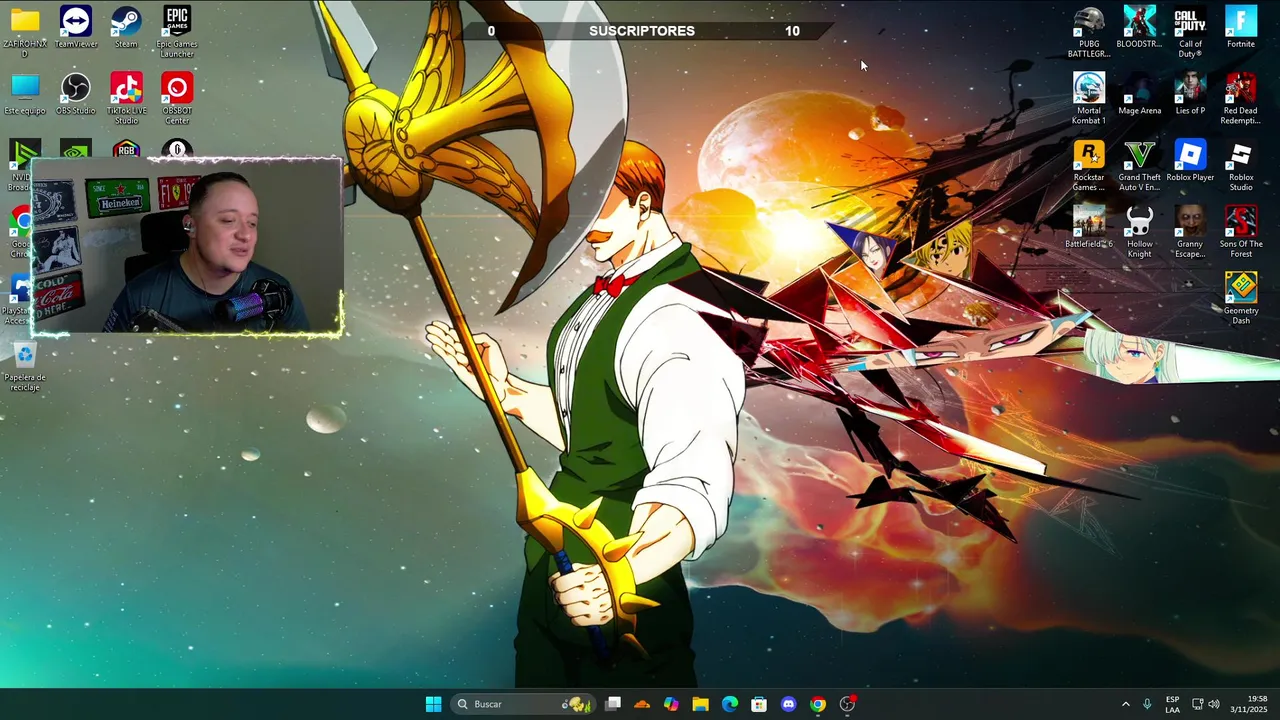1280x720 pixels.
Task: Open Microsoft Store from the taskbar
Action: 759,704
